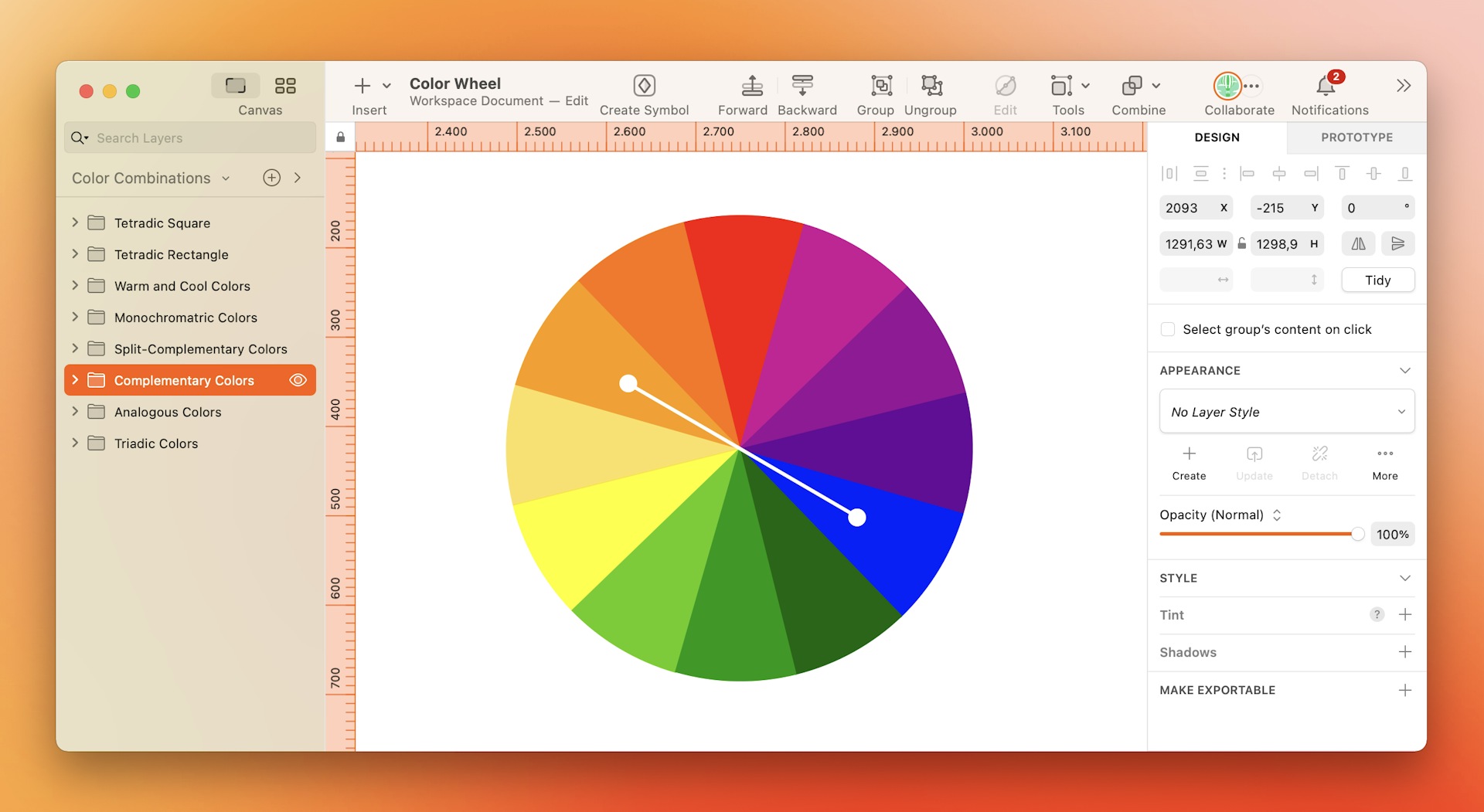
Task: Hide the Complementary Colors group via its eye icon
Action: (298, 380)
